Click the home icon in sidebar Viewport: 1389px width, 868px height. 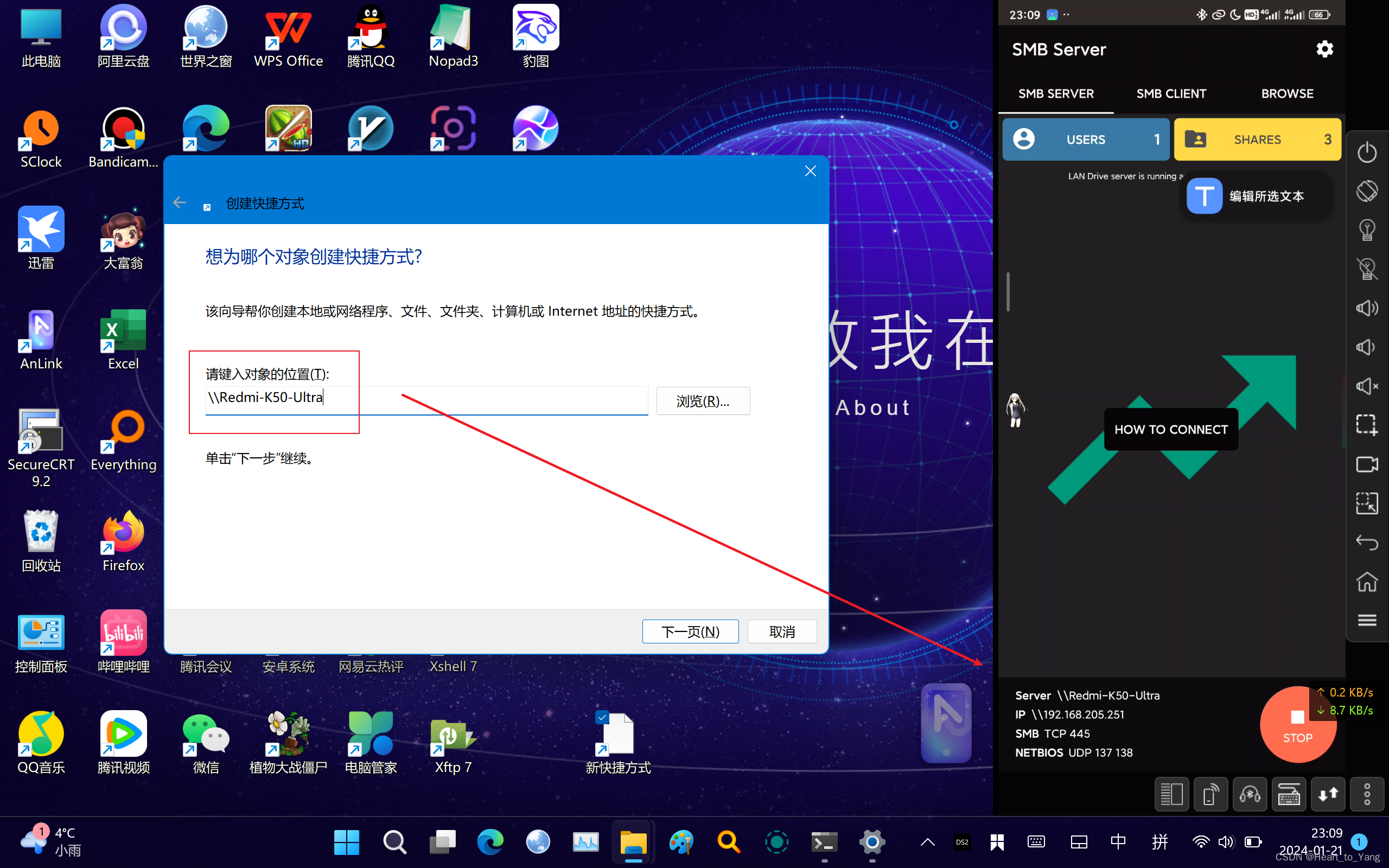click(1367, 582)
